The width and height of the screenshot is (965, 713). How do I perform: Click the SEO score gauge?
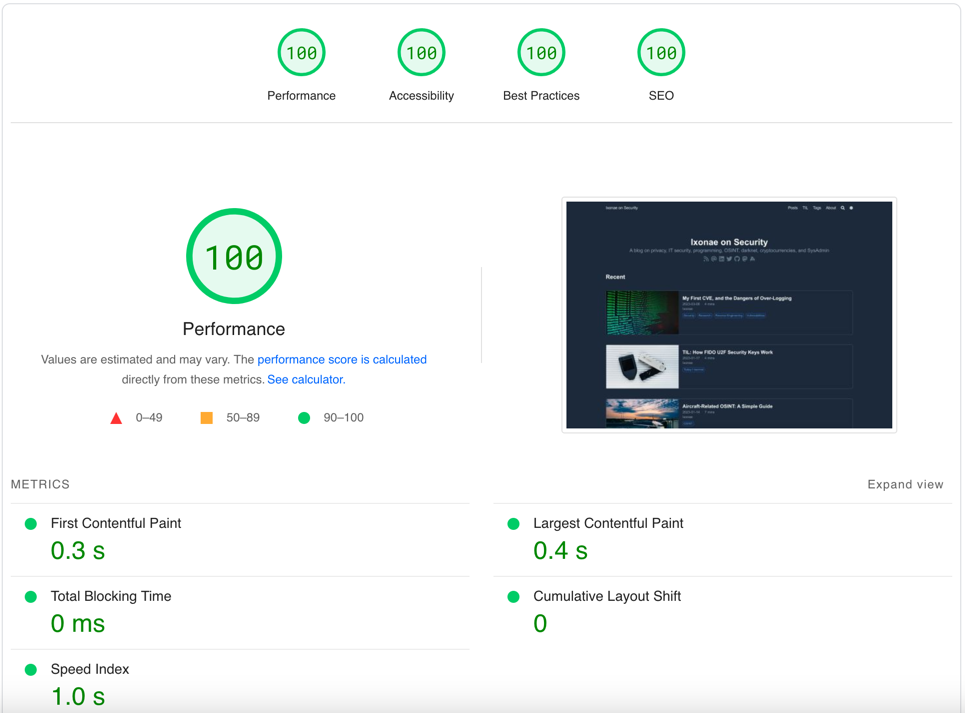pyautogui.click(x=661, y=52)
